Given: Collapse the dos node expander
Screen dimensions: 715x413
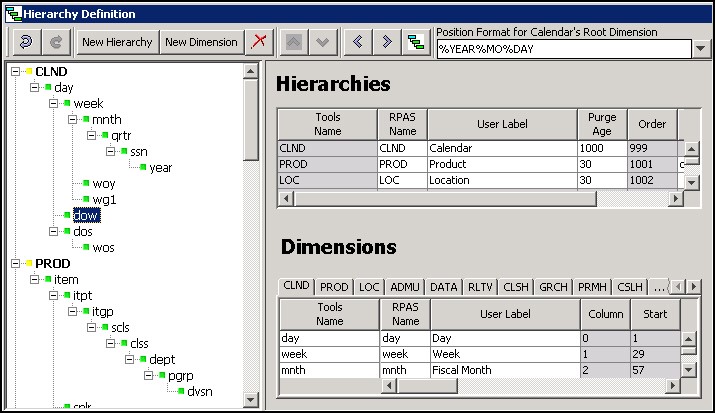Looking at the screenshot, I should click(x=53, y=232).
